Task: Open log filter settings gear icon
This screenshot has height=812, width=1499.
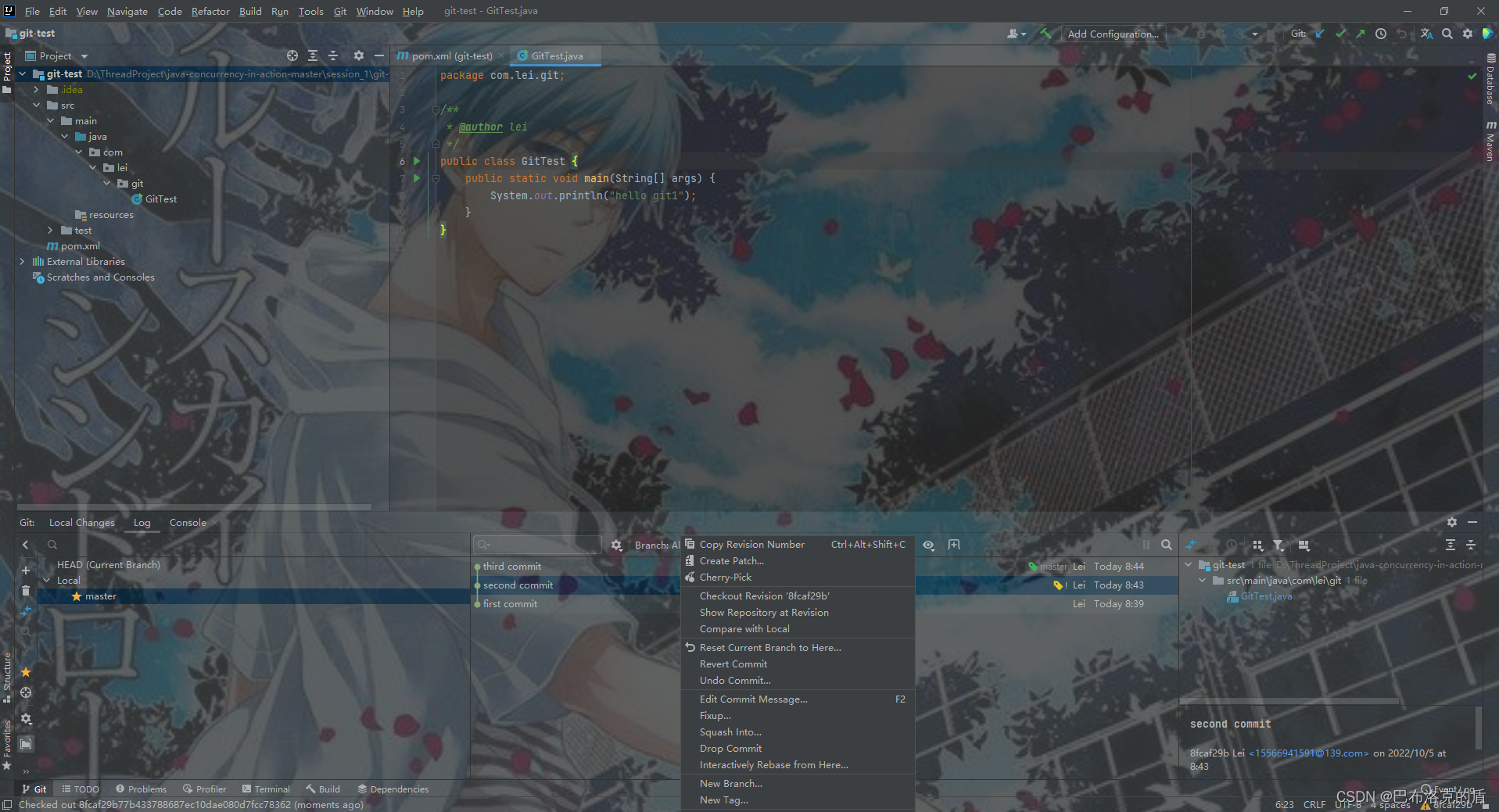Action: pos(617,545)
